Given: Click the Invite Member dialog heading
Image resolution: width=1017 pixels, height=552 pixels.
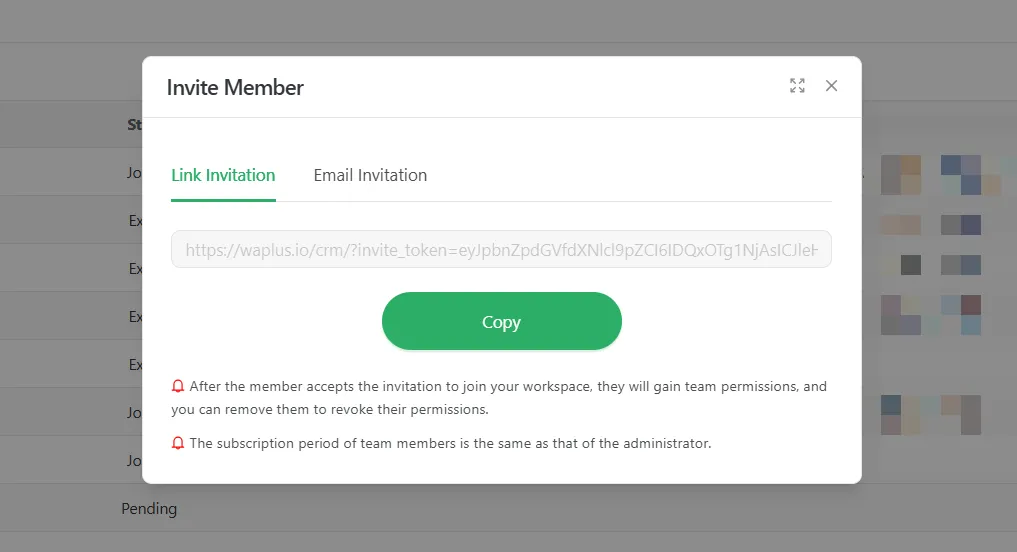Looking at the screenshot, I should click(235, 88).
